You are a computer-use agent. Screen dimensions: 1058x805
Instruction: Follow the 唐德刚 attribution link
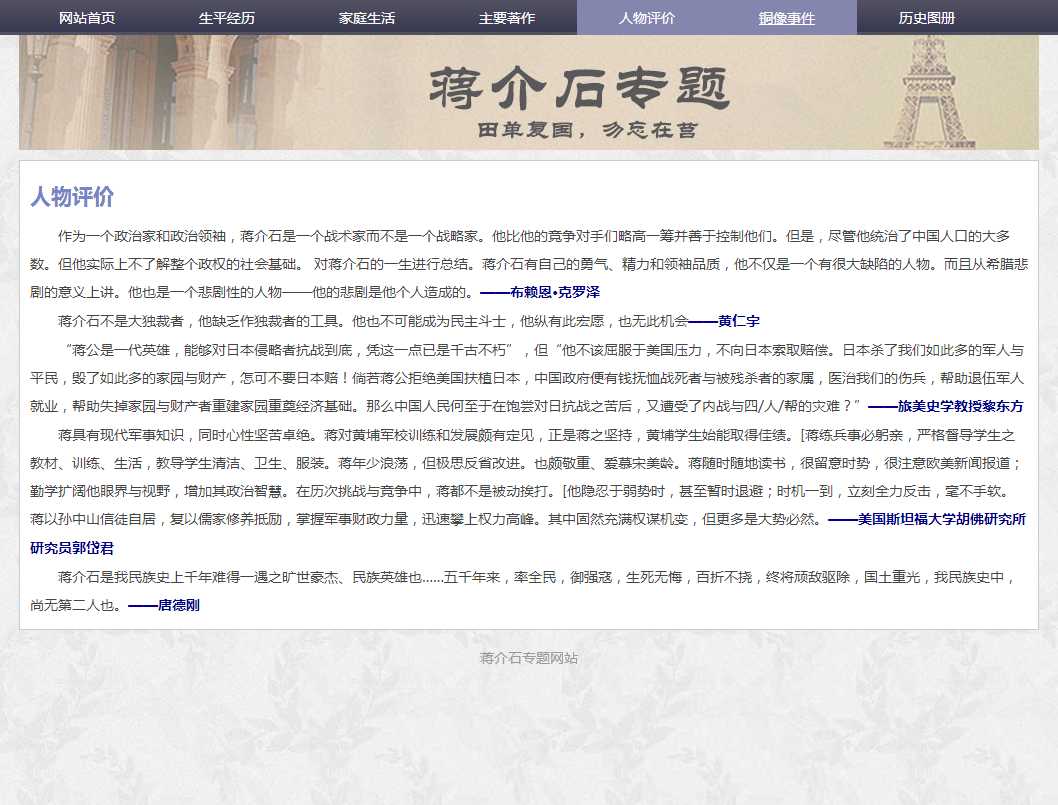coord(164,606)
